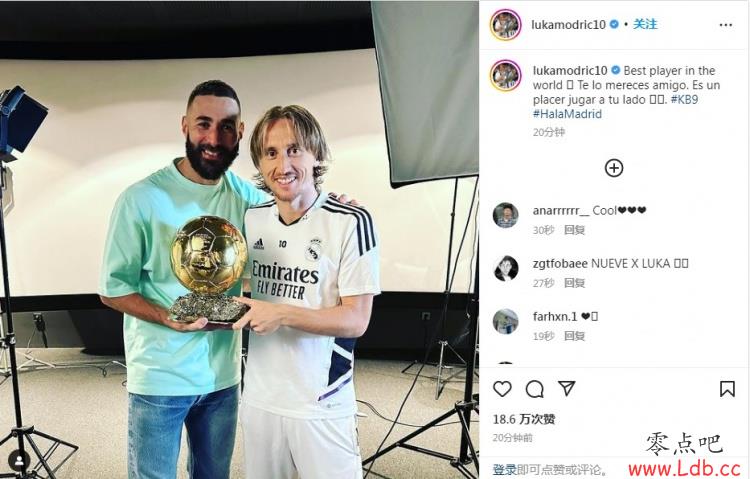Screen dimensions: 750x479
Task: Open tagged people icon on the photo
Action: [x=20, y=461]
